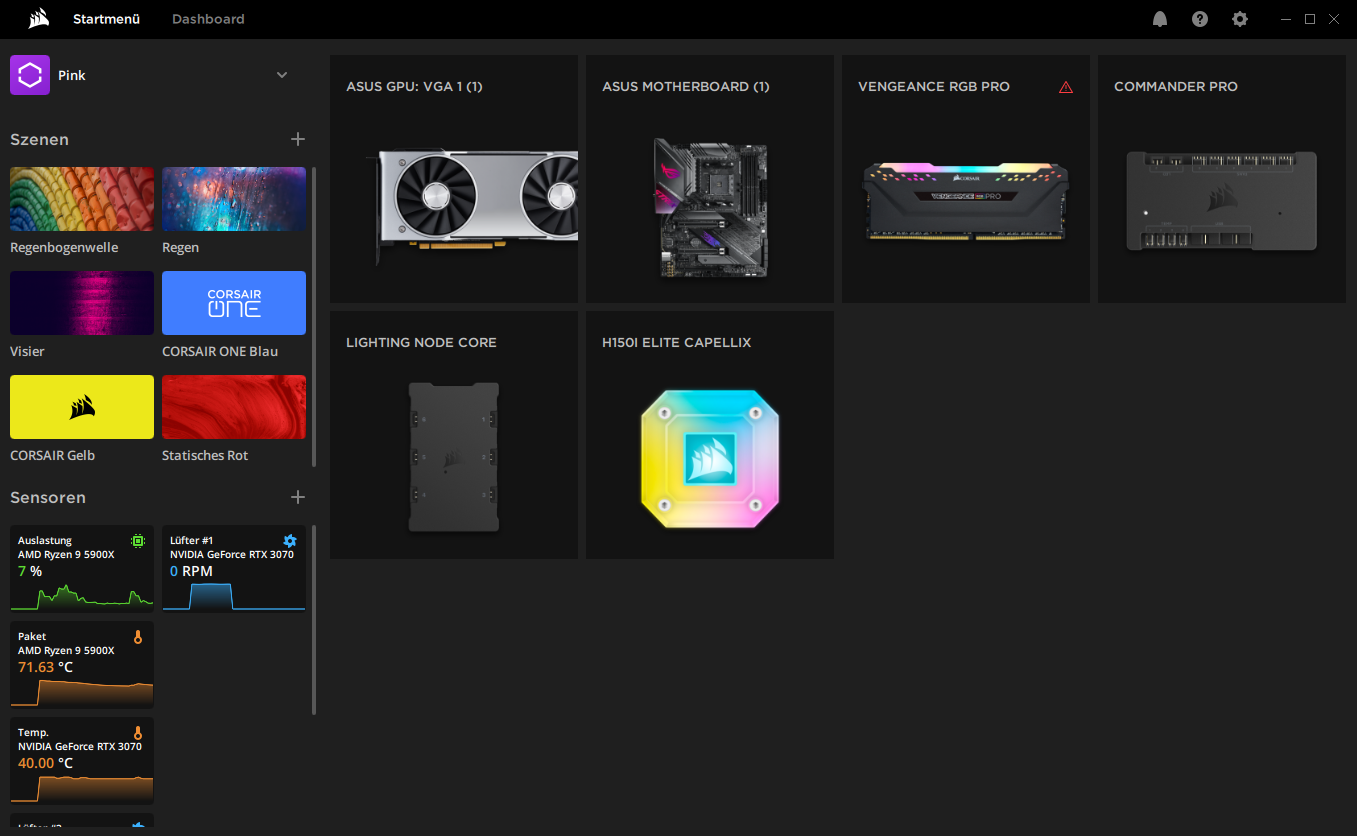Open the Commander Pro device image
The height and width of the screenshot is (836, 1357).
pos(1221,200)
